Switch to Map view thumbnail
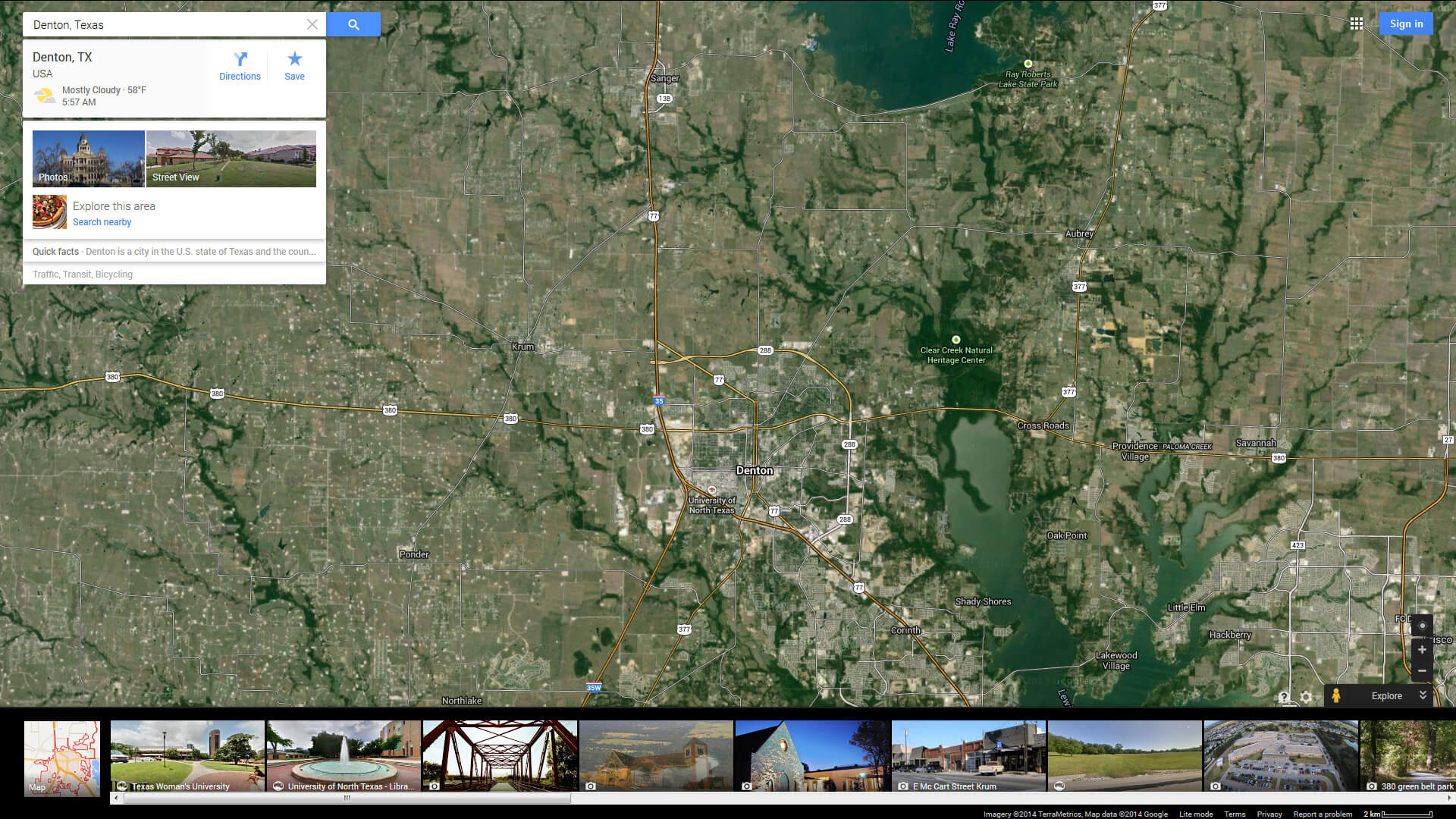The width and height of the screenshot is (1456, 819). (x=62, y=758)
